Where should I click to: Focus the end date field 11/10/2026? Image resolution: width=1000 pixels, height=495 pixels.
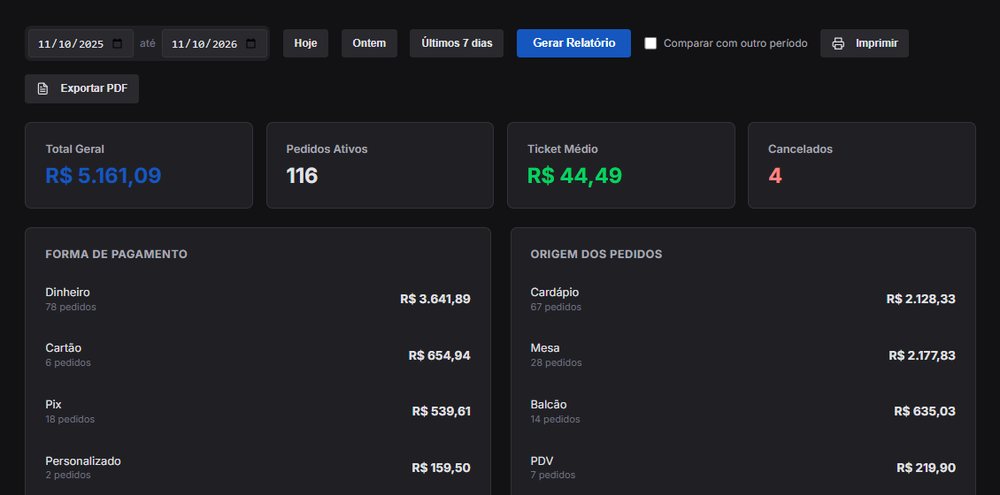click(214, 43)
